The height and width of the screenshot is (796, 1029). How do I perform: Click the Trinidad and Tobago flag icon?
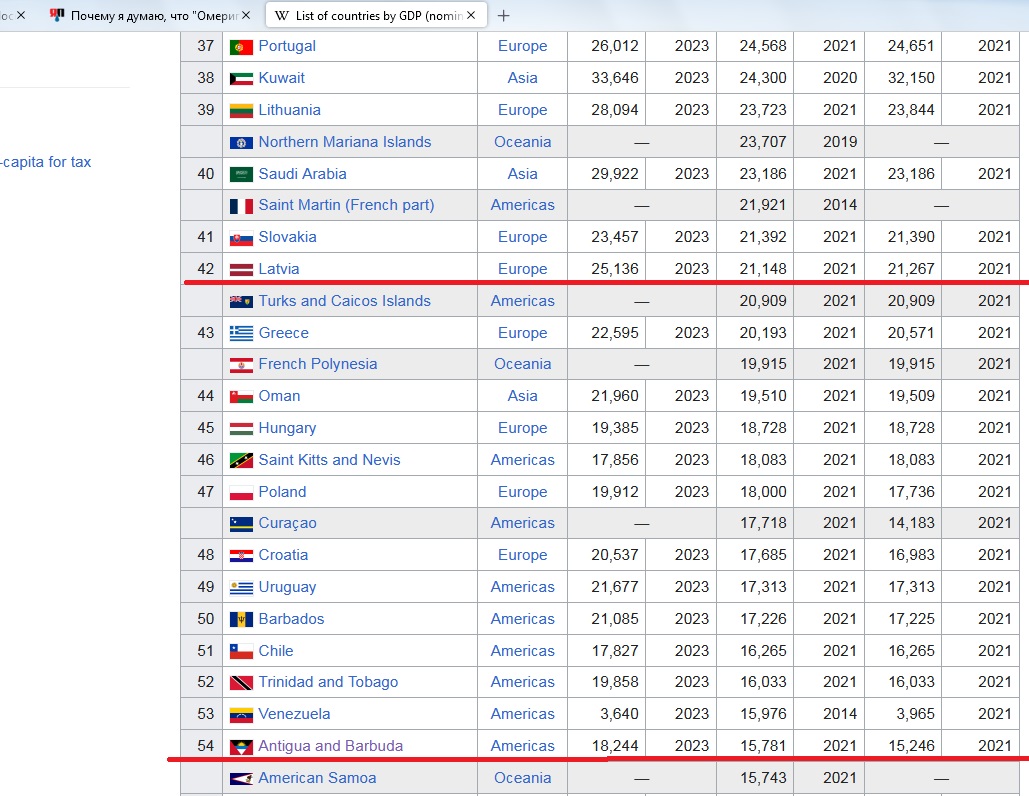241,683
